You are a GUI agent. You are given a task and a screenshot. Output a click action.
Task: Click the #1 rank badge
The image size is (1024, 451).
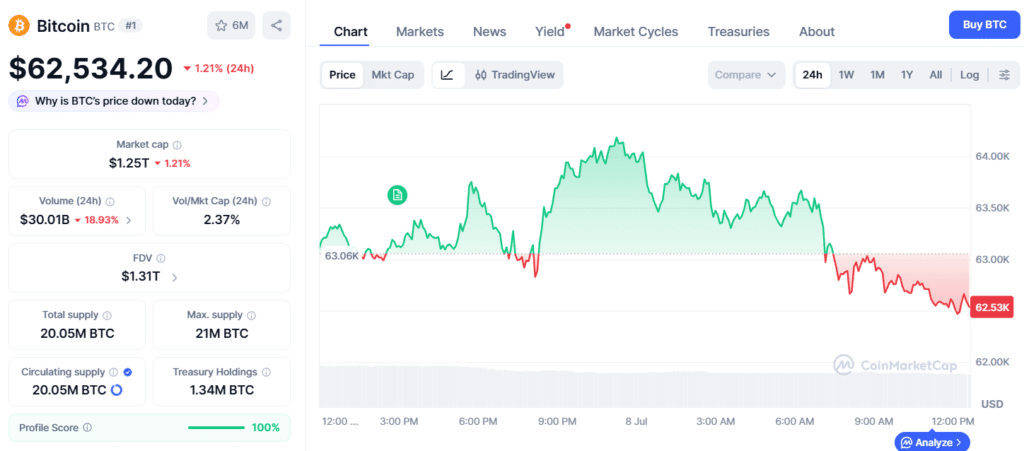coord(131,25)
